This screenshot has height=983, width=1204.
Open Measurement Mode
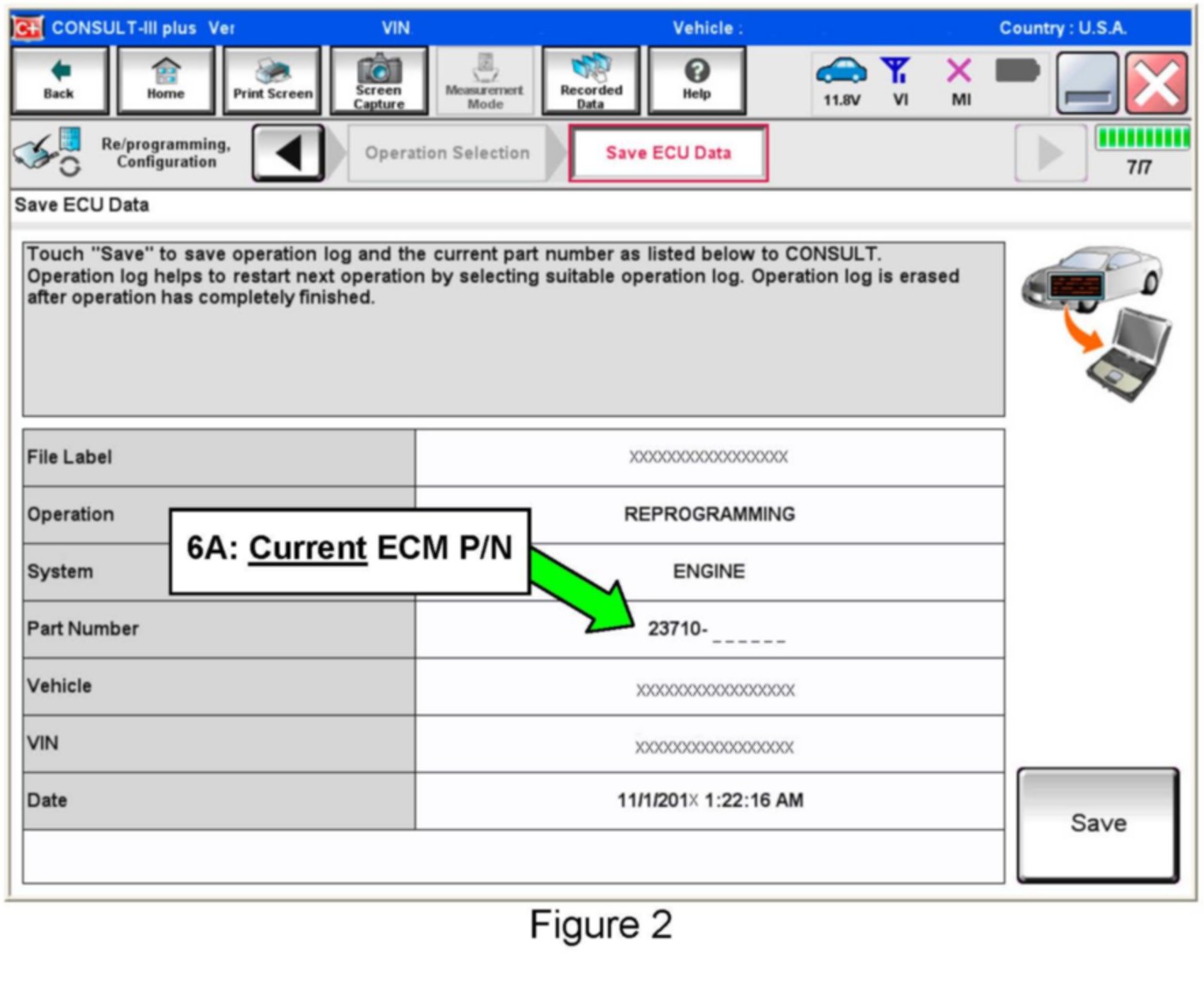[x=484, y=80]
